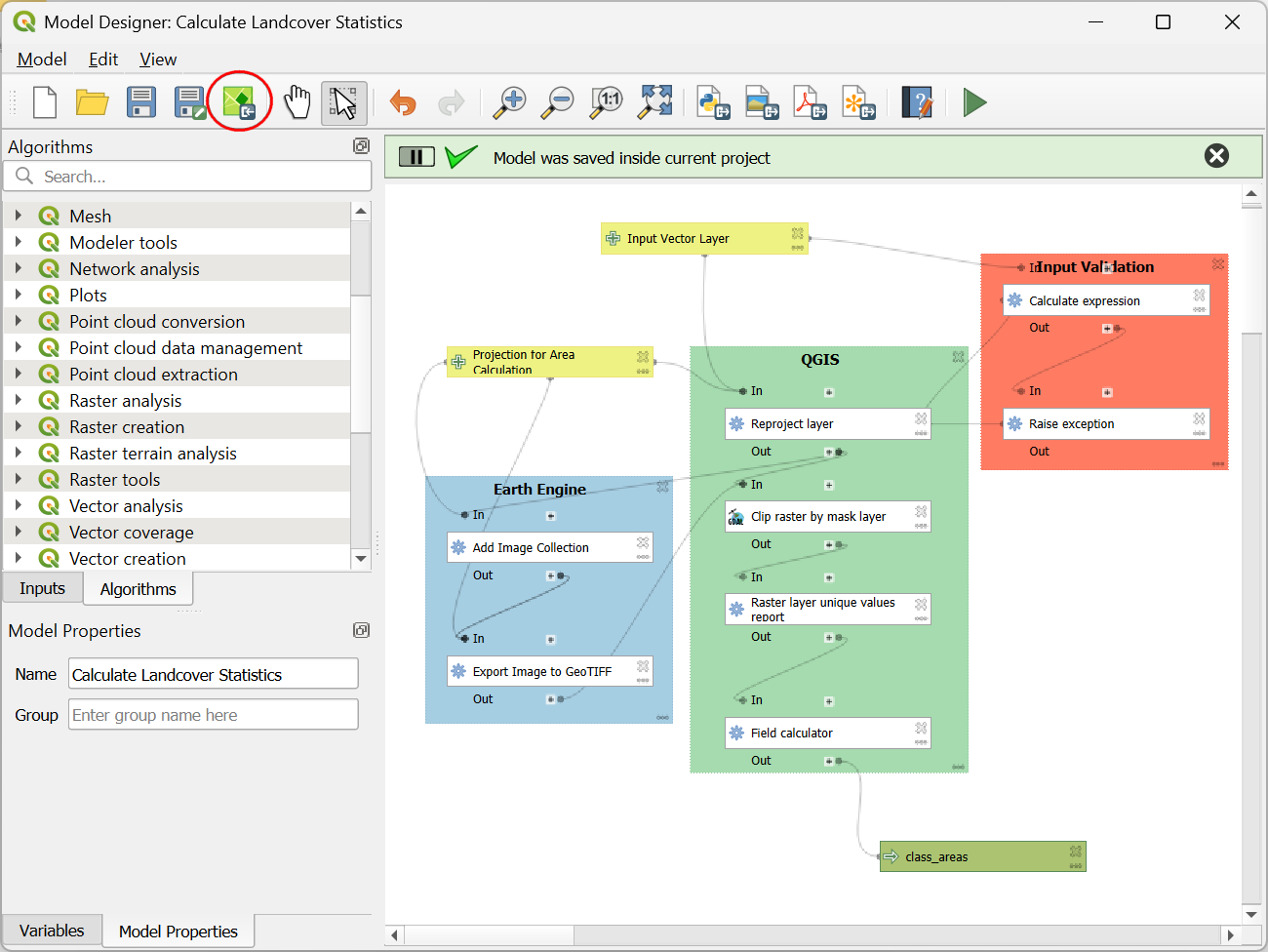Expand the Vector creation group

19,559
